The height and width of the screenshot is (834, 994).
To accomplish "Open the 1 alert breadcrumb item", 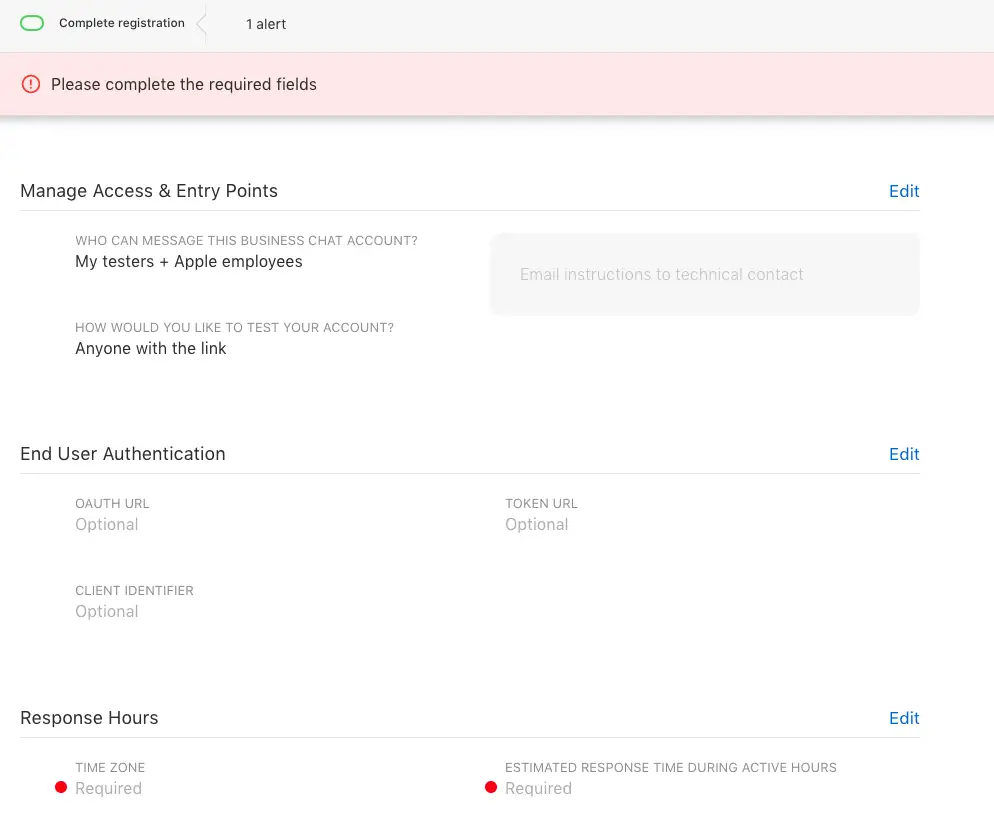I will click(x=266, y=24).
